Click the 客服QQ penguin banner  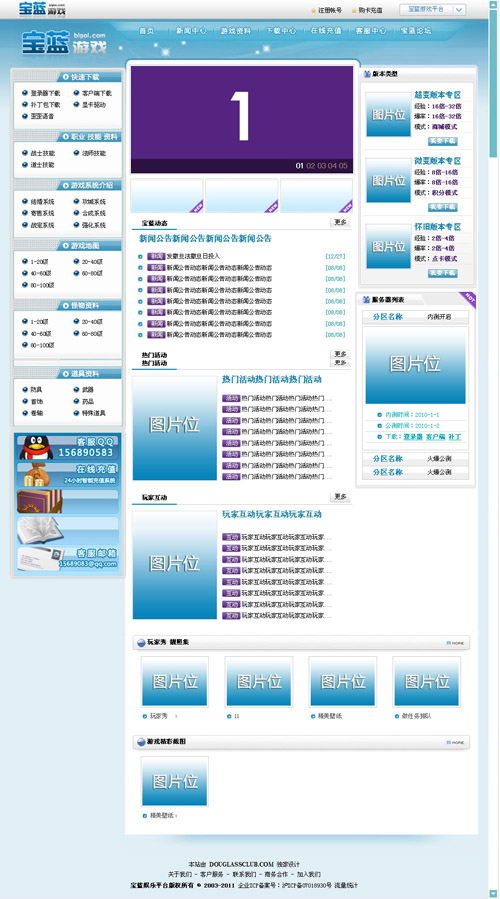(68, 447)
